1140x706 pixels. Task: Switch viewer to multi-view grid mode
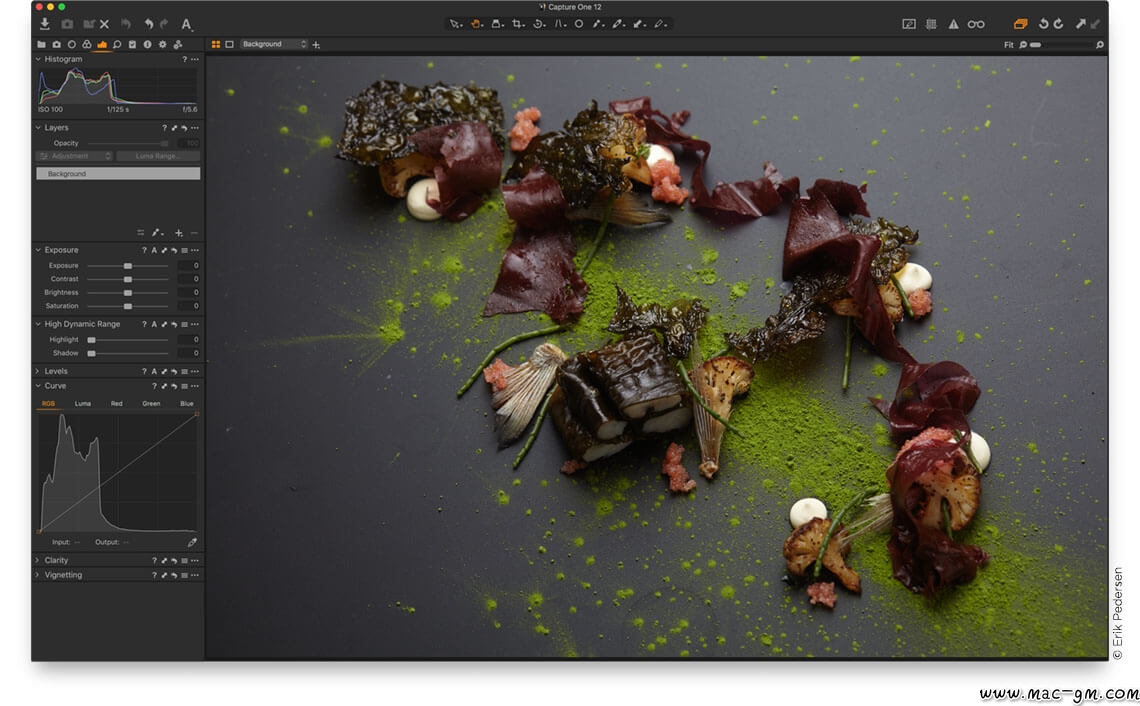216,44
